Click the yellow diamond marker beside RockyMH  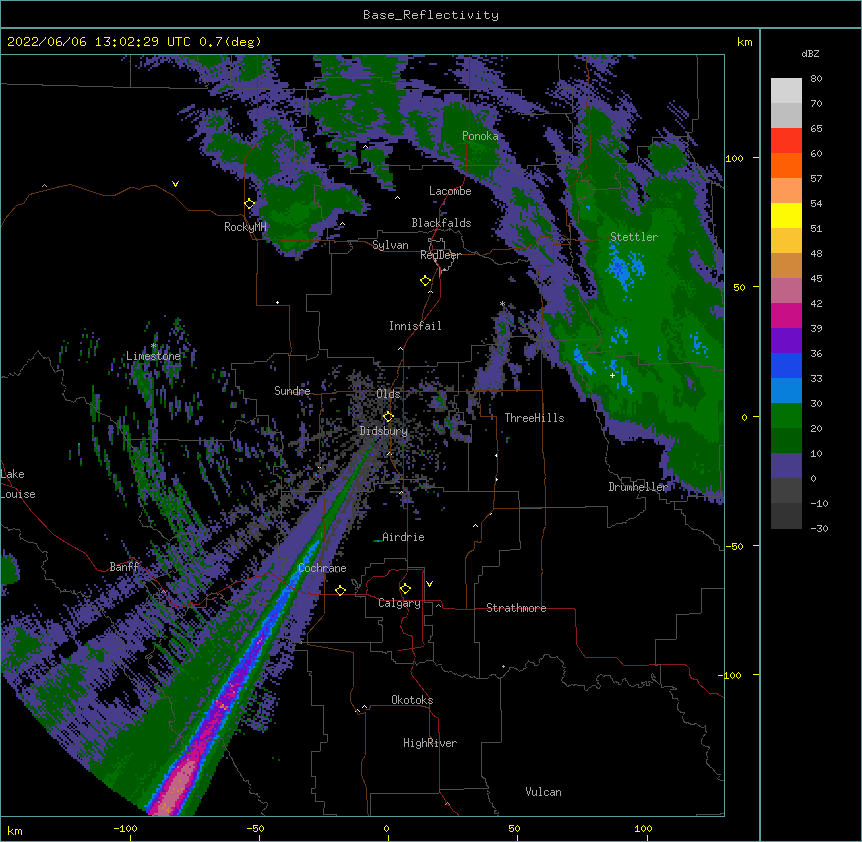pyautogui.click(x=250, y=204)
